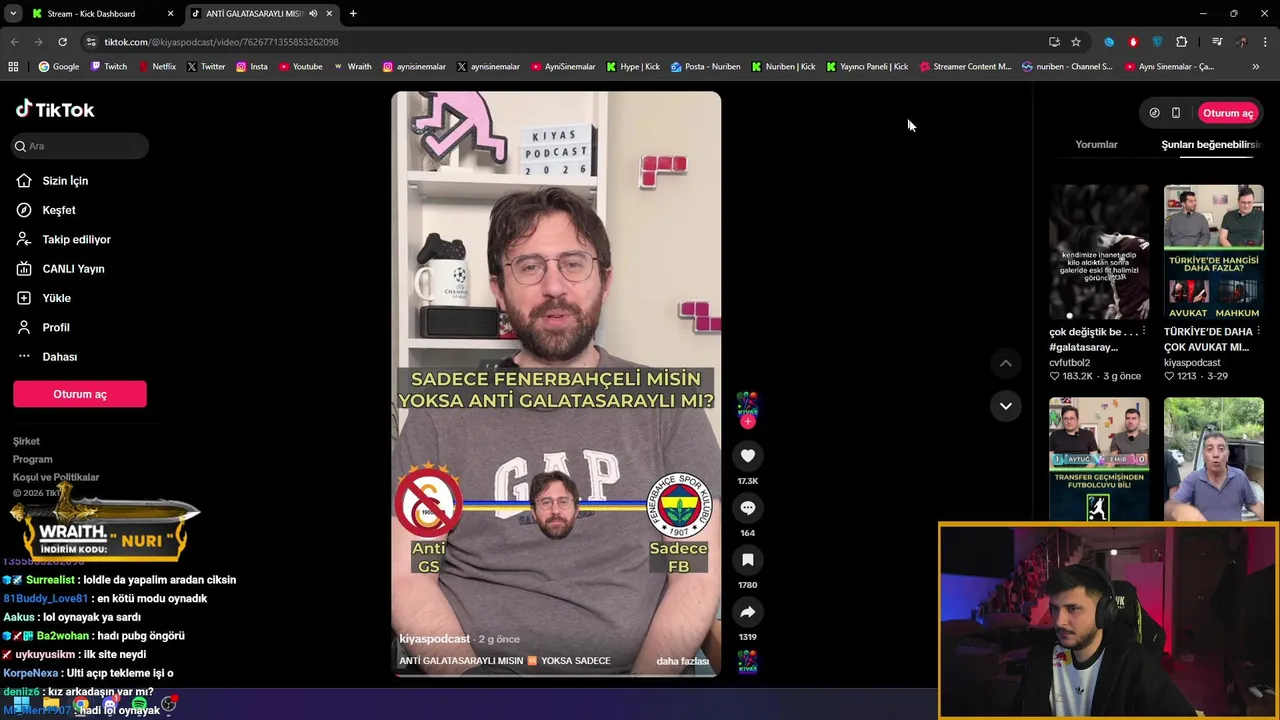Click the round coin icon in the top-right header
The height and width of the screenshot is (720, 1280).
point(1154,113)
